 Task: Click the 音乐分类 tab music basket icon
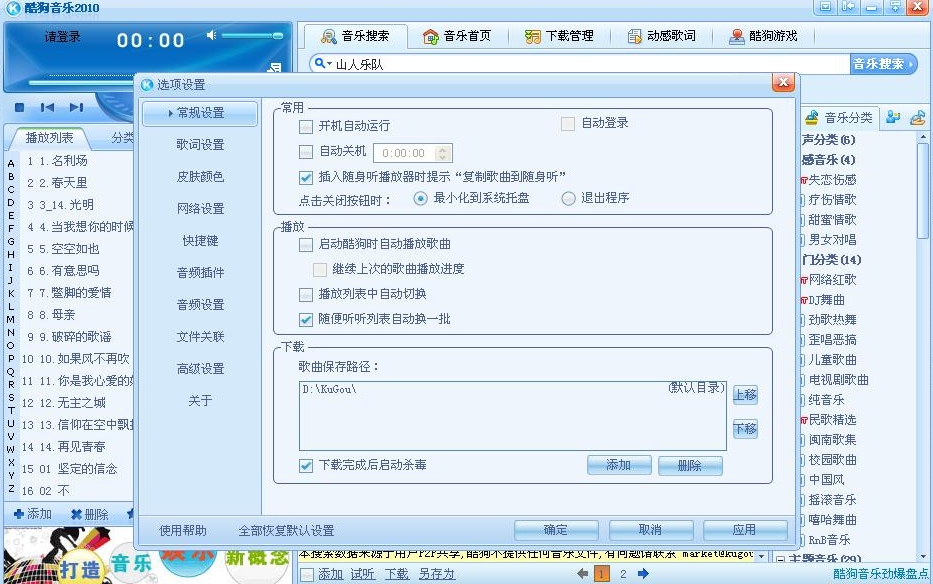812,118
